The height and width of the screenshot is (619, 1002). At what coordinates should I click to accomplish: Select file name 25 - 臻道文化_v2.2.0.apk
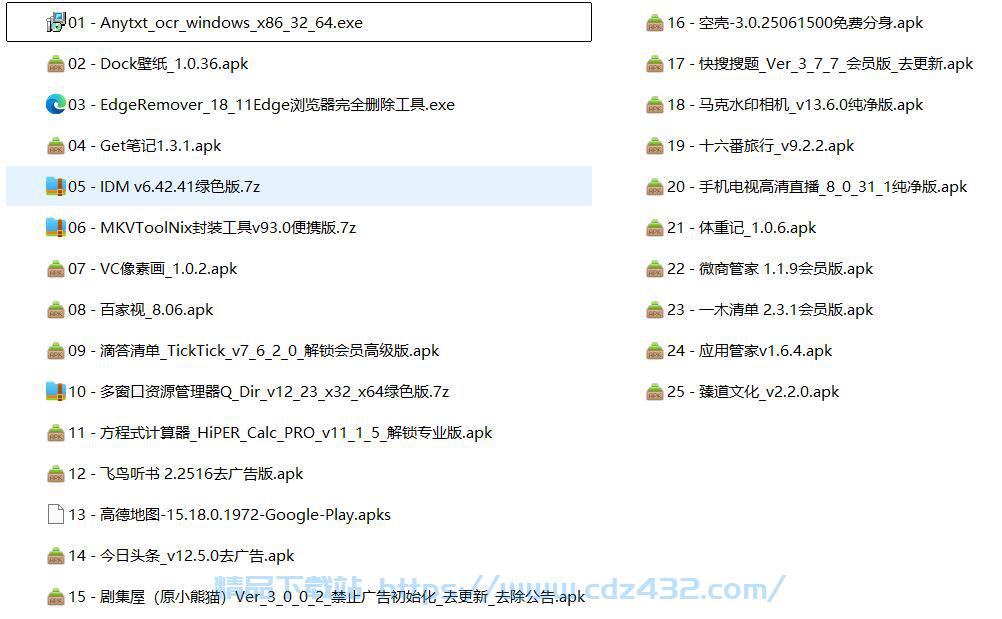click(x=753, y=392)
